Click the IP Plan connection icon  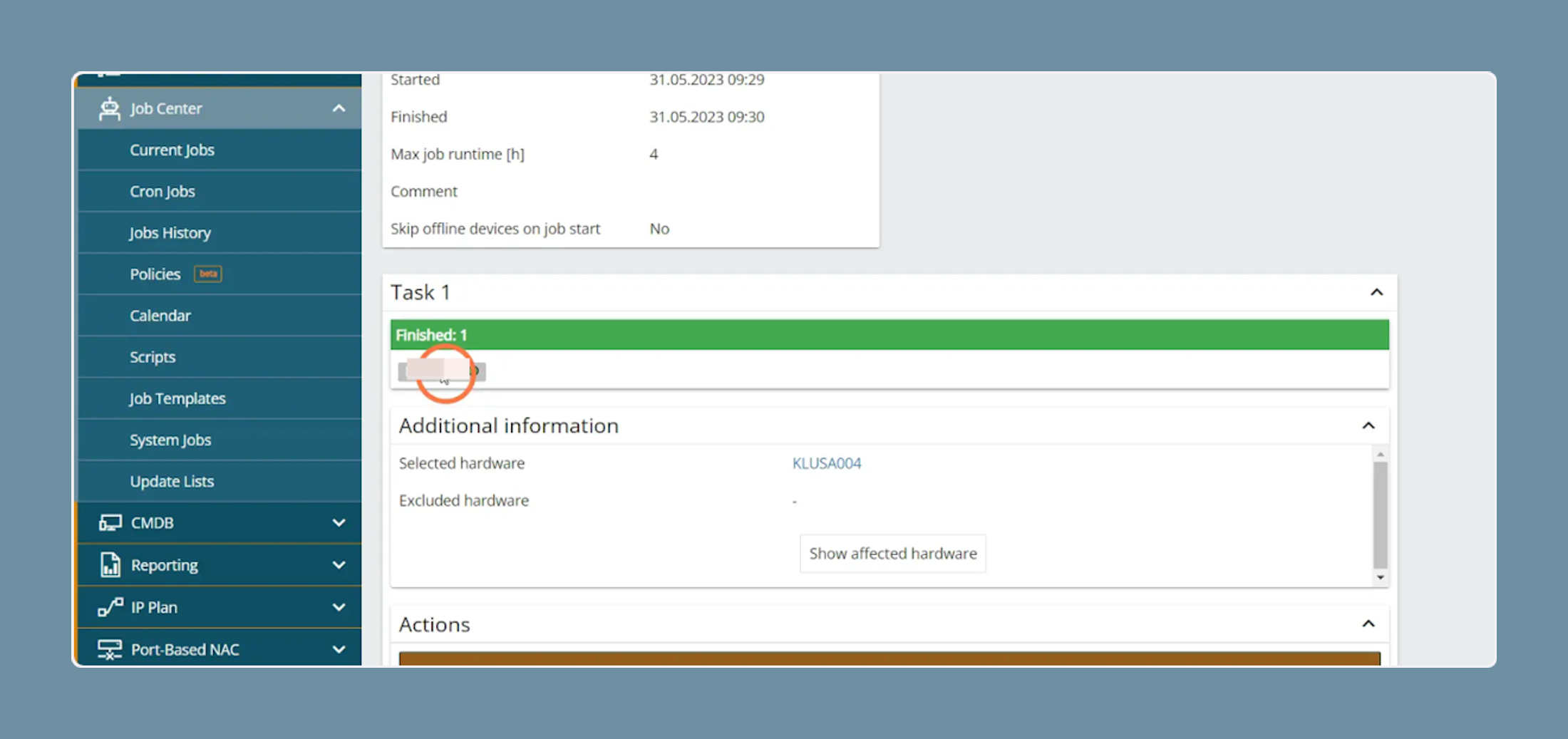click(110, 607)
